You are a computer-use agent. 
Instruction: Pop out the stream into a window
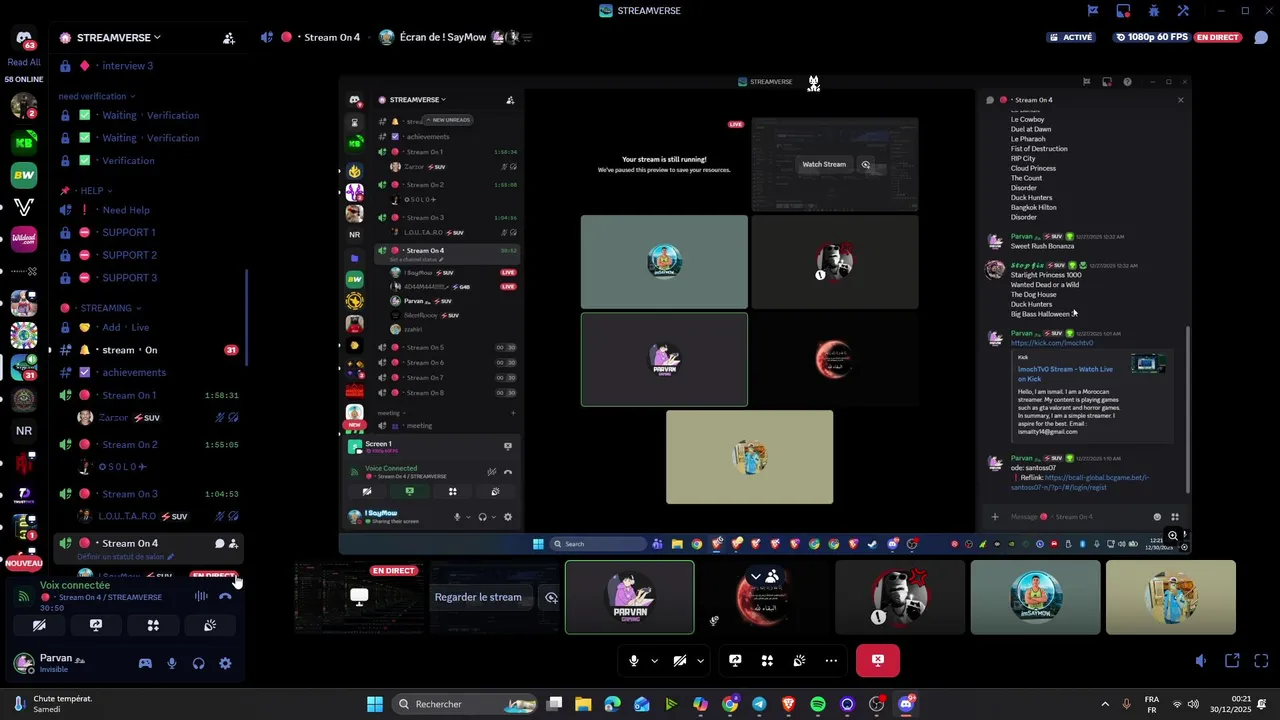[x=1232, y=661]
